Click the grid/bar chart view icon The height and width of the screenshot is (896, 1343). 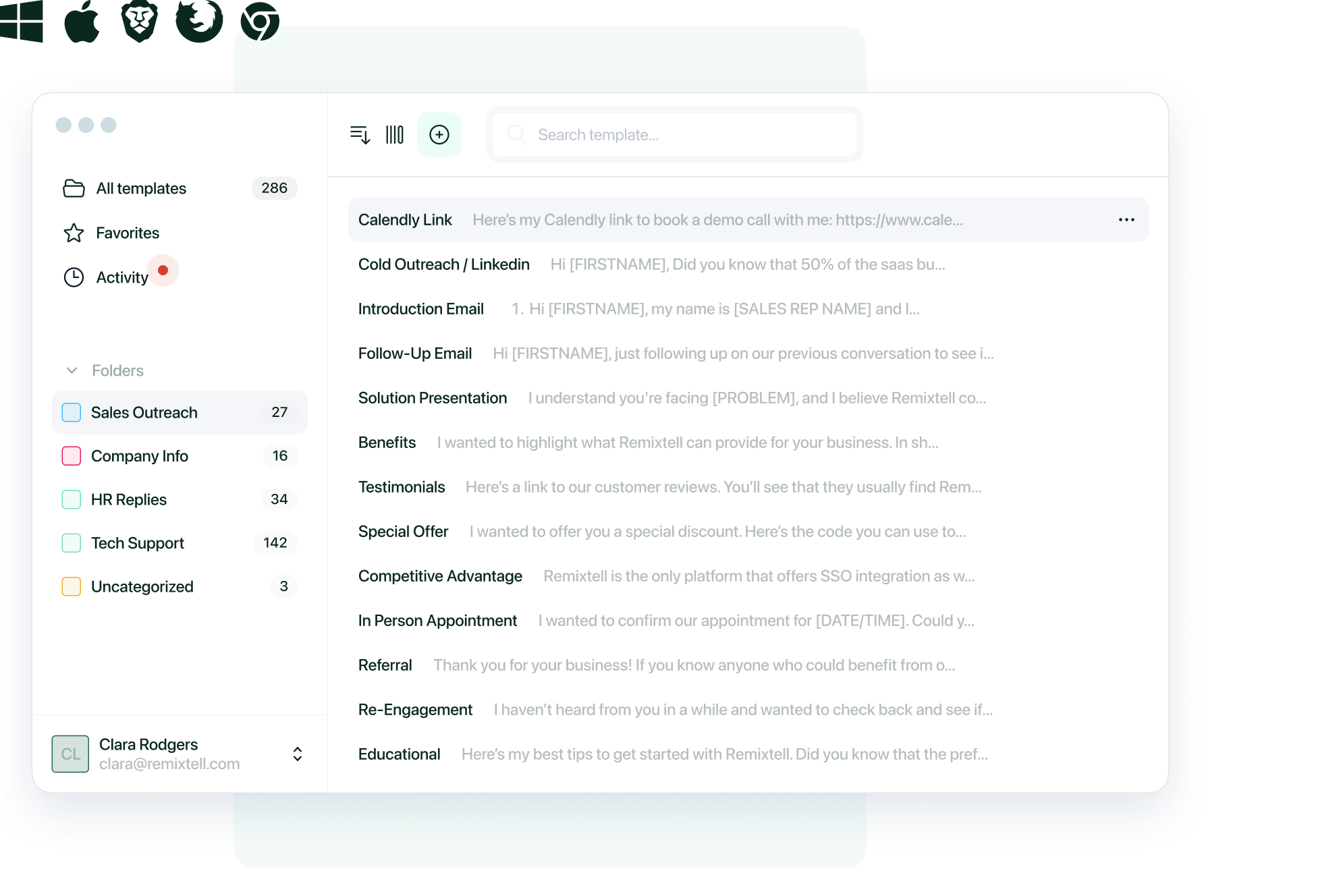coord(395,135)
